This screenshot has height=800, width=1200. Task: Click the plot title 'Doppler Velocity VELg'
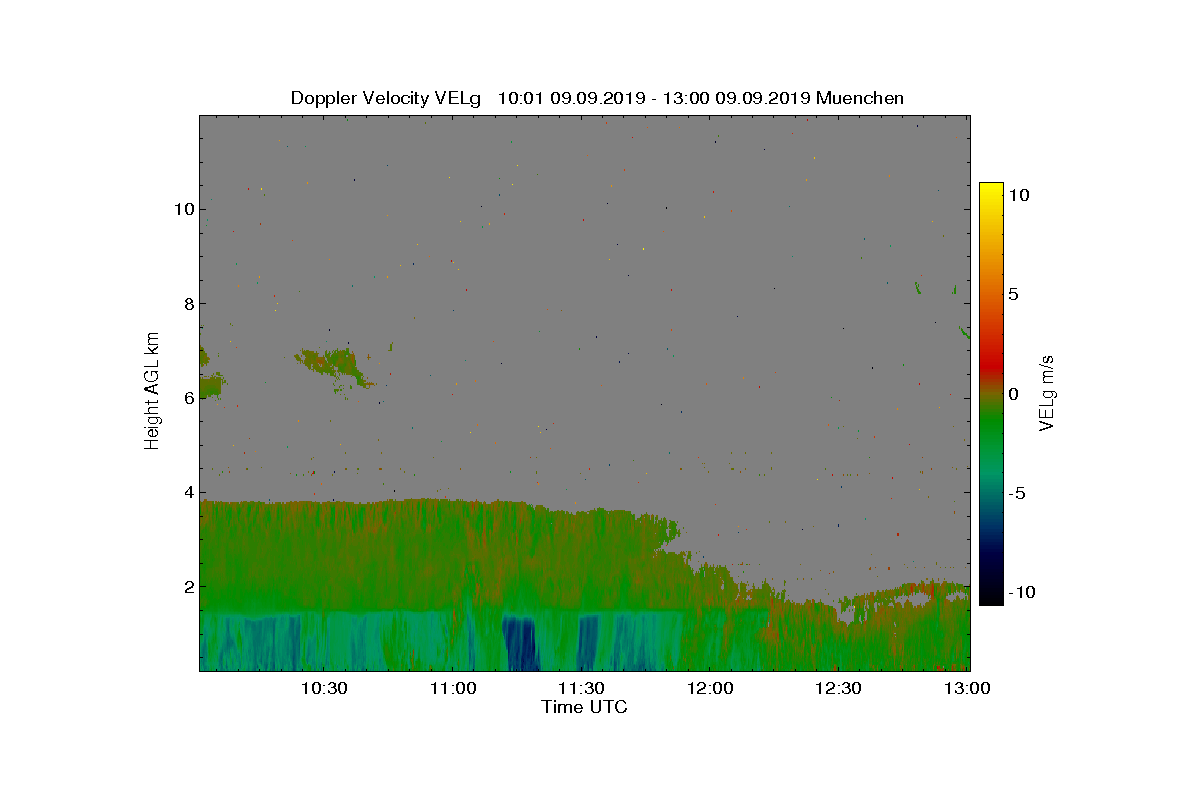[x=385, y=98]
